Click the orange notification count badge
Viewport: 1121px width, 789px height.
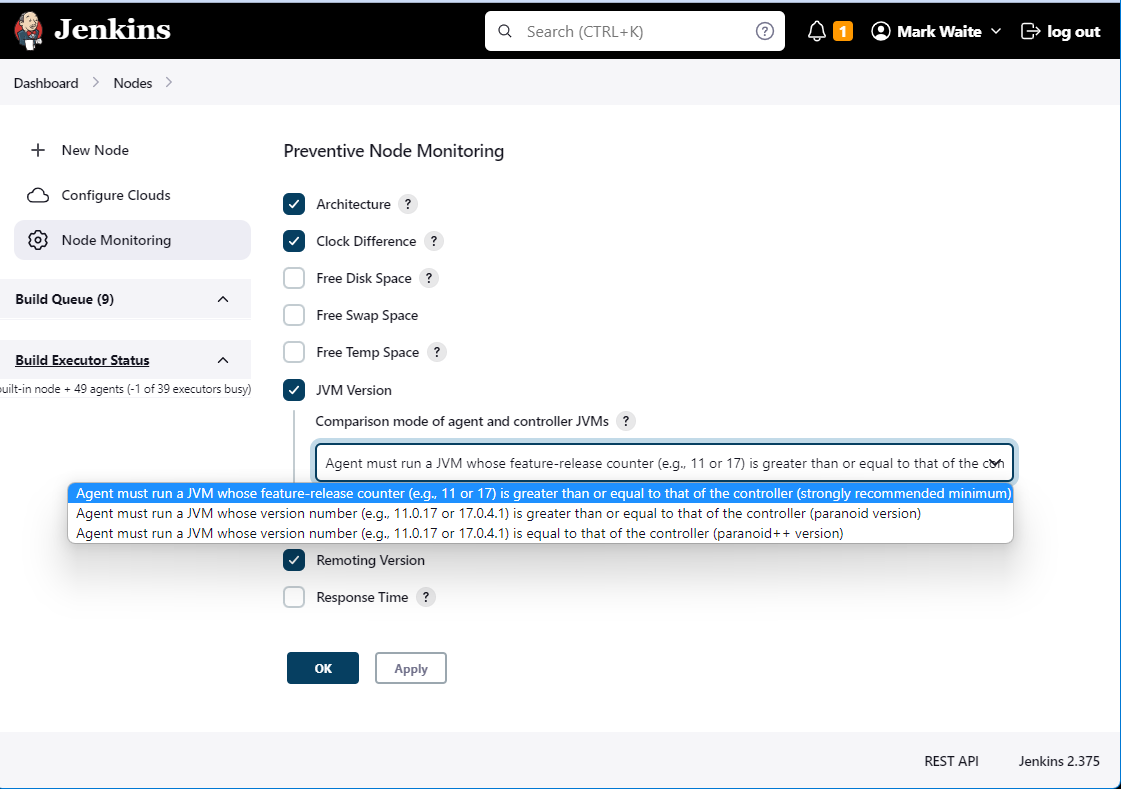[843, 31]
